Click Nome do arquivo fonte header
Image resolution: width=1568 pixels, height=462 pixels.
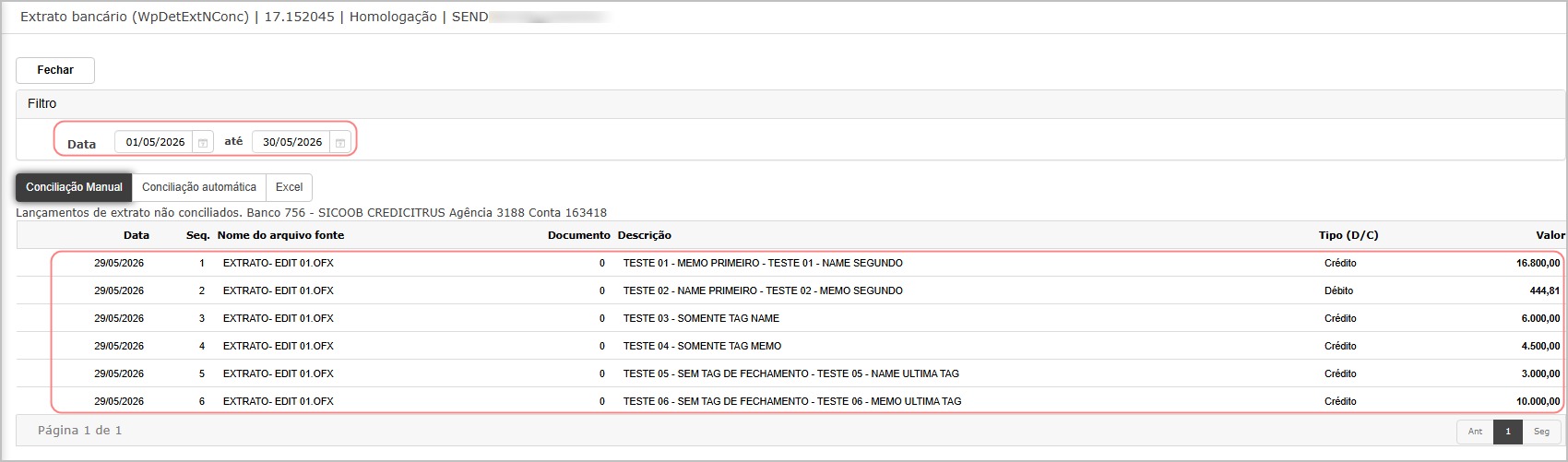click(280, 235)
